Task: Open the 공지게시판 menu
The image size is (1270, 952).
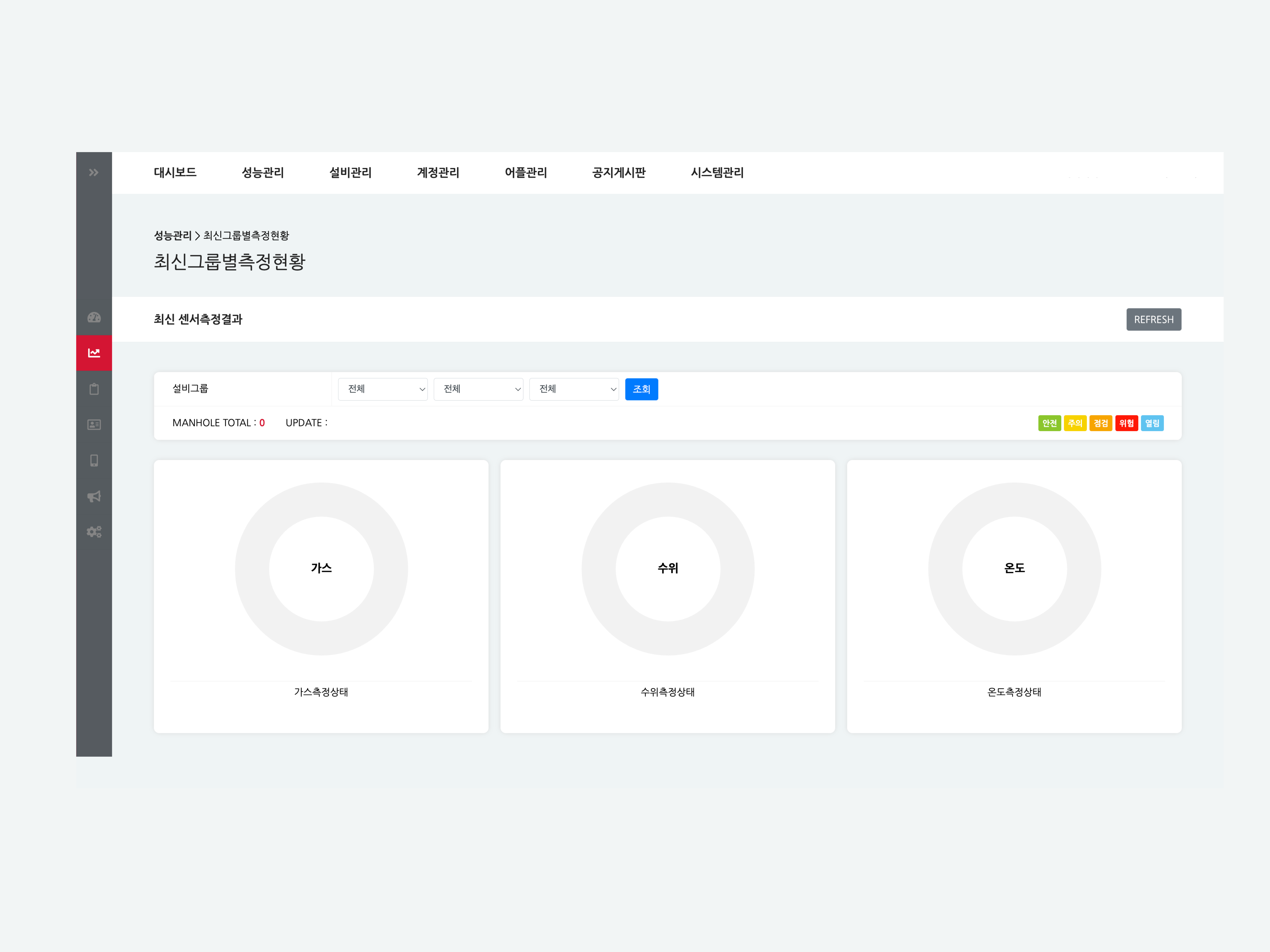Action: pos(619,173)
